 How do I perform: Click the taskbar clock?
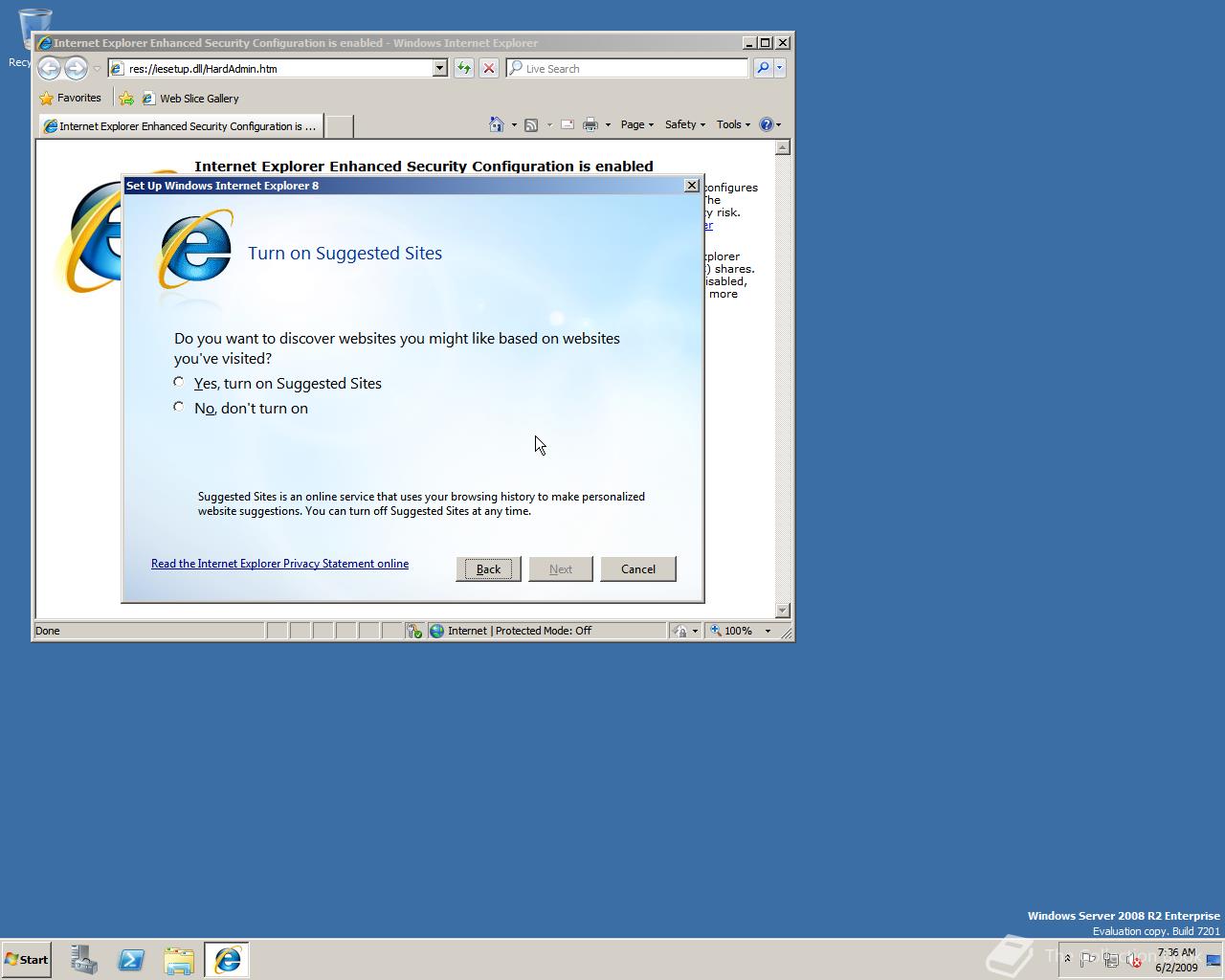coord(1176,959)
